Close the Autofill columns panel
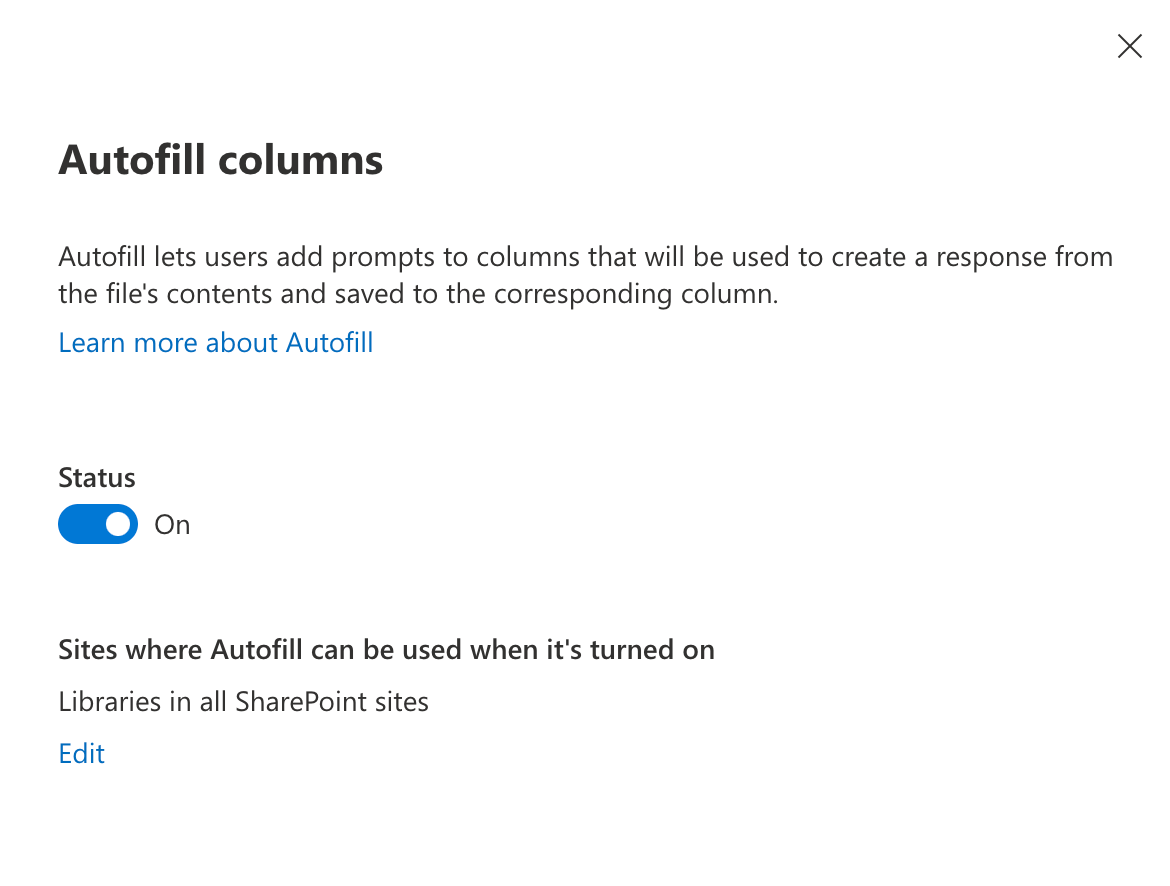The width and height of the screenshot is (1170, 886). [x=1129, y=46]
